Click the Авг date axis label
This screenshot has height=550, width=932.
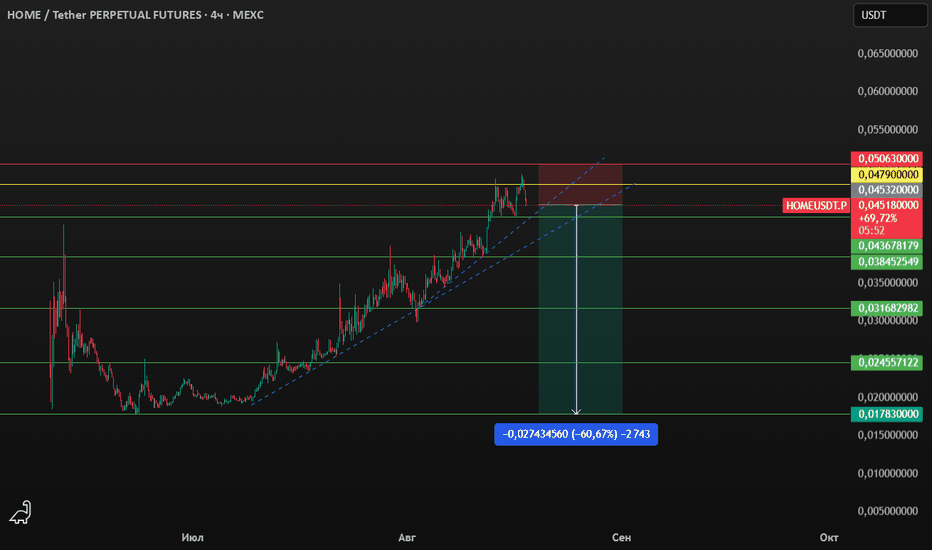coord(407,538)
